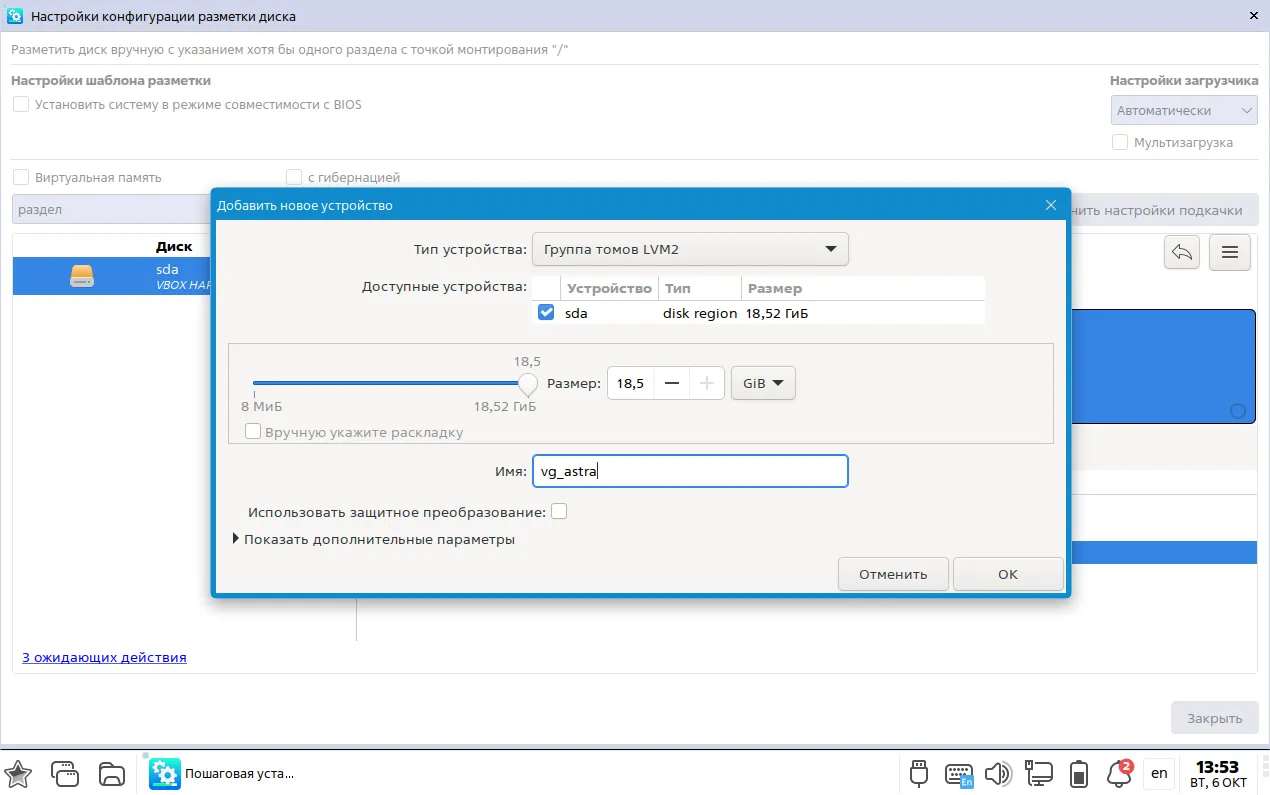Confirm the dialog with OK
1270x795 pixels.
(x=1008, y=574)
